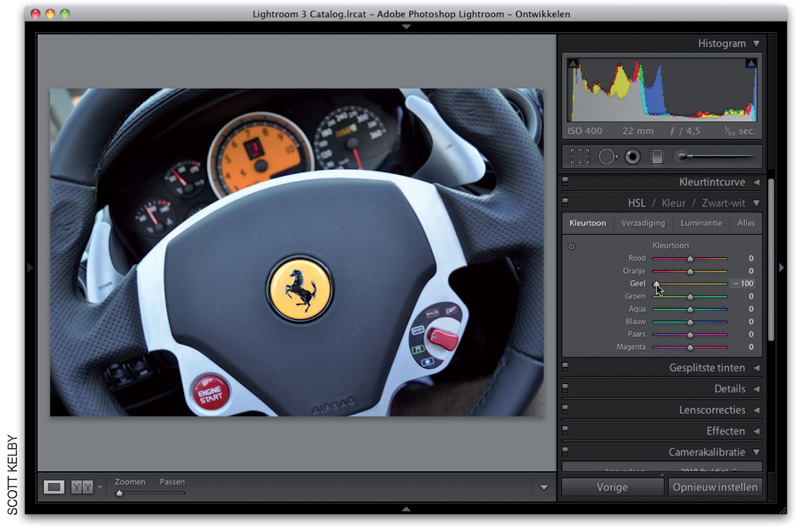Adjust the Groen hue slider

coord(690,296)
